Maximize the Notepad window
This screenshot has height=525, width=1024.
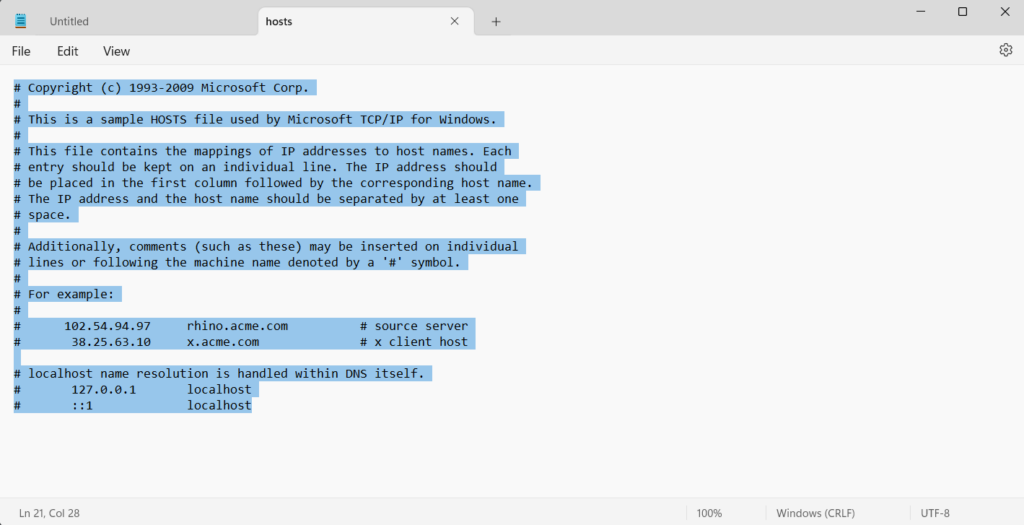(963, 11)
